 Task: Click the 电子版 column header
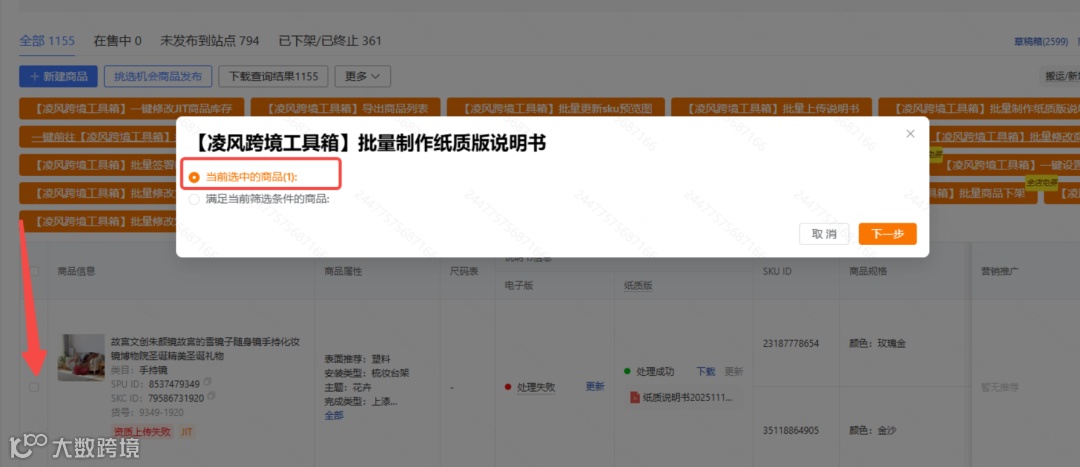[519, 284]
